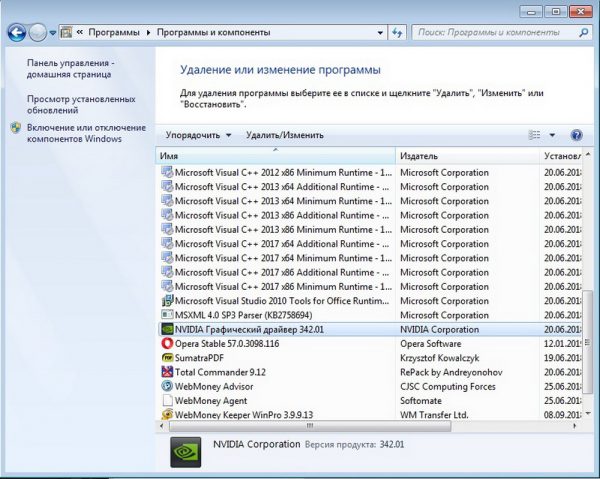600x479 pixels.
Task: Click publisher RePack by Andreyonohov cell
Action: pyautogui.click(x=451, y=372)
